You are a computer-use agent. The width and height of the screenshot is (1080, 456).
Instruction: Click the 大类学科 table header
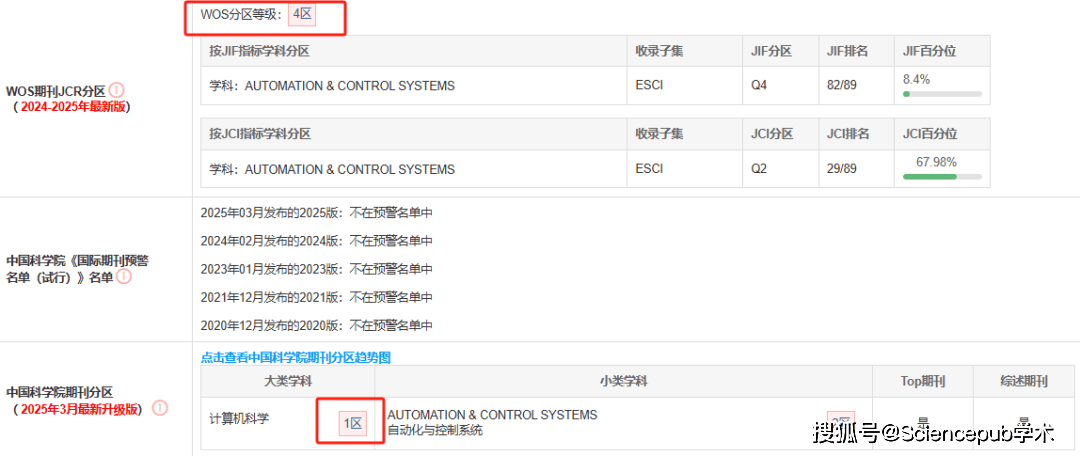287,381
